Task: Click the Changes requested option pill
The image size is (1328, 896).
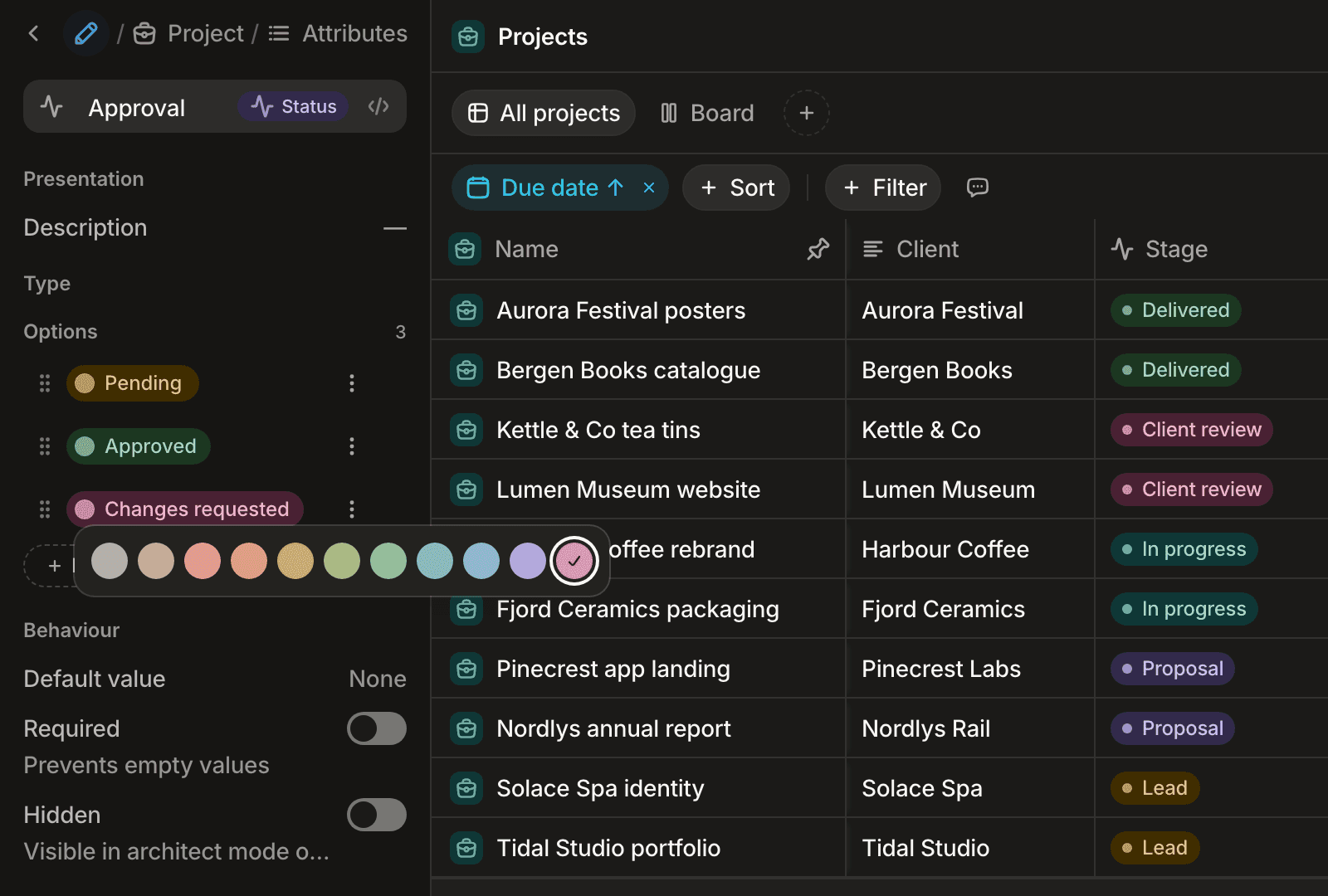Action: 185,509
